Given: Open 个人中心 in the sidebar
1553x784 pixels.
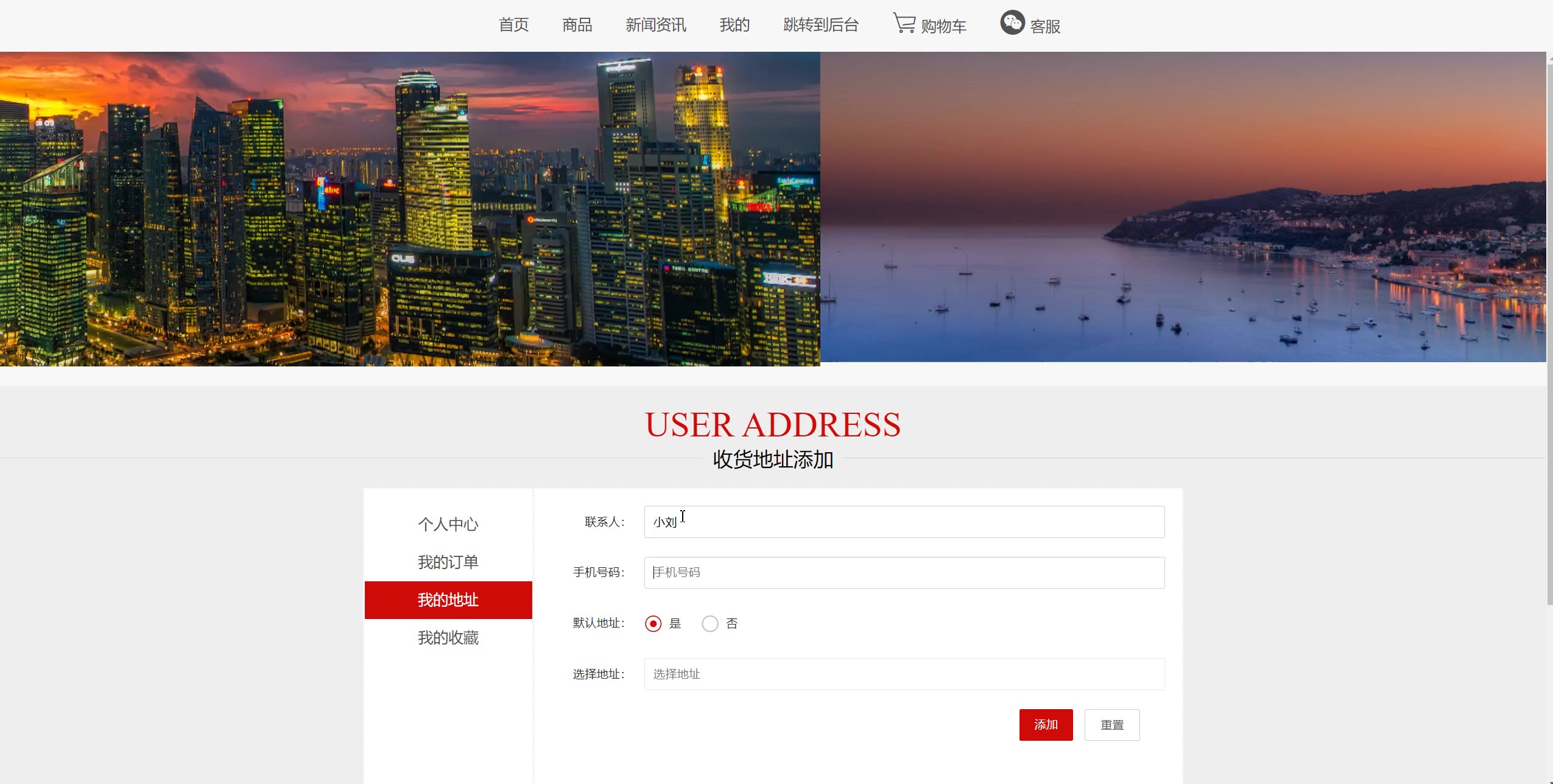Looking at the screenshot, I should click(x=448, y=524).
